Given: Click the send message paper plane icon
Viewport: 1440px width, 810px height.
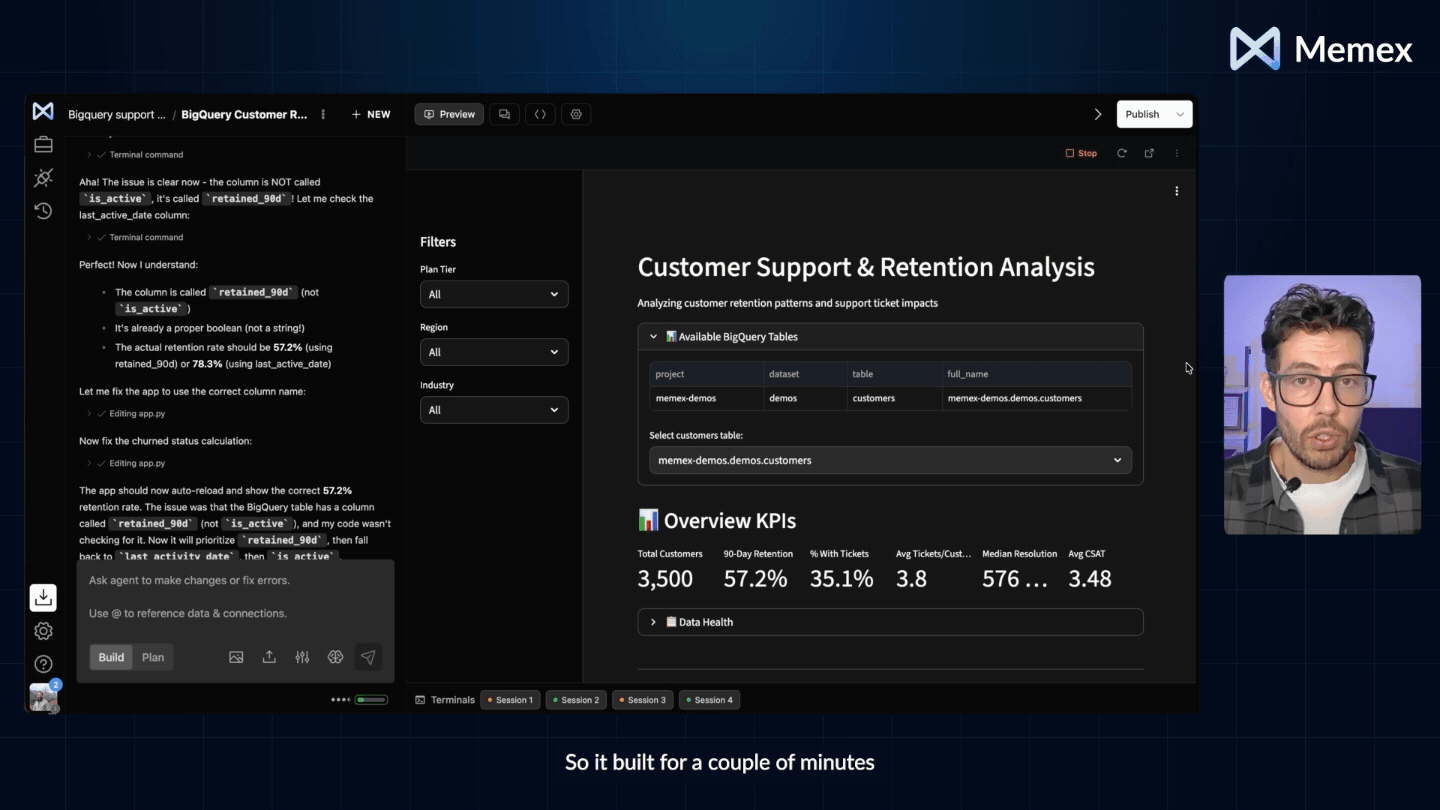Looking at the screenshot, I should (x=368, y=657).
